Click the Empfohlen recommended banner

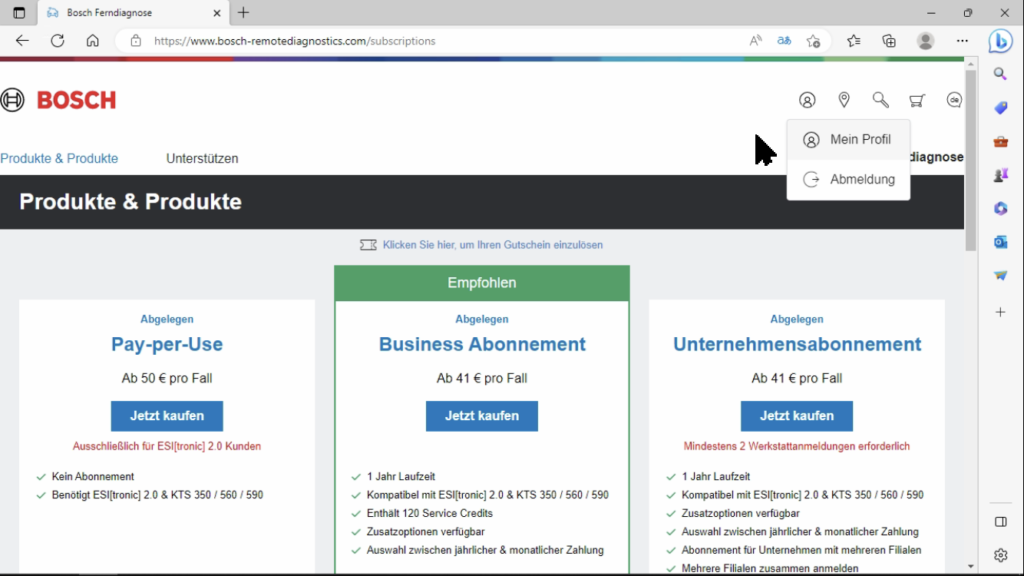pyautogui.click(x=482, y=283)
